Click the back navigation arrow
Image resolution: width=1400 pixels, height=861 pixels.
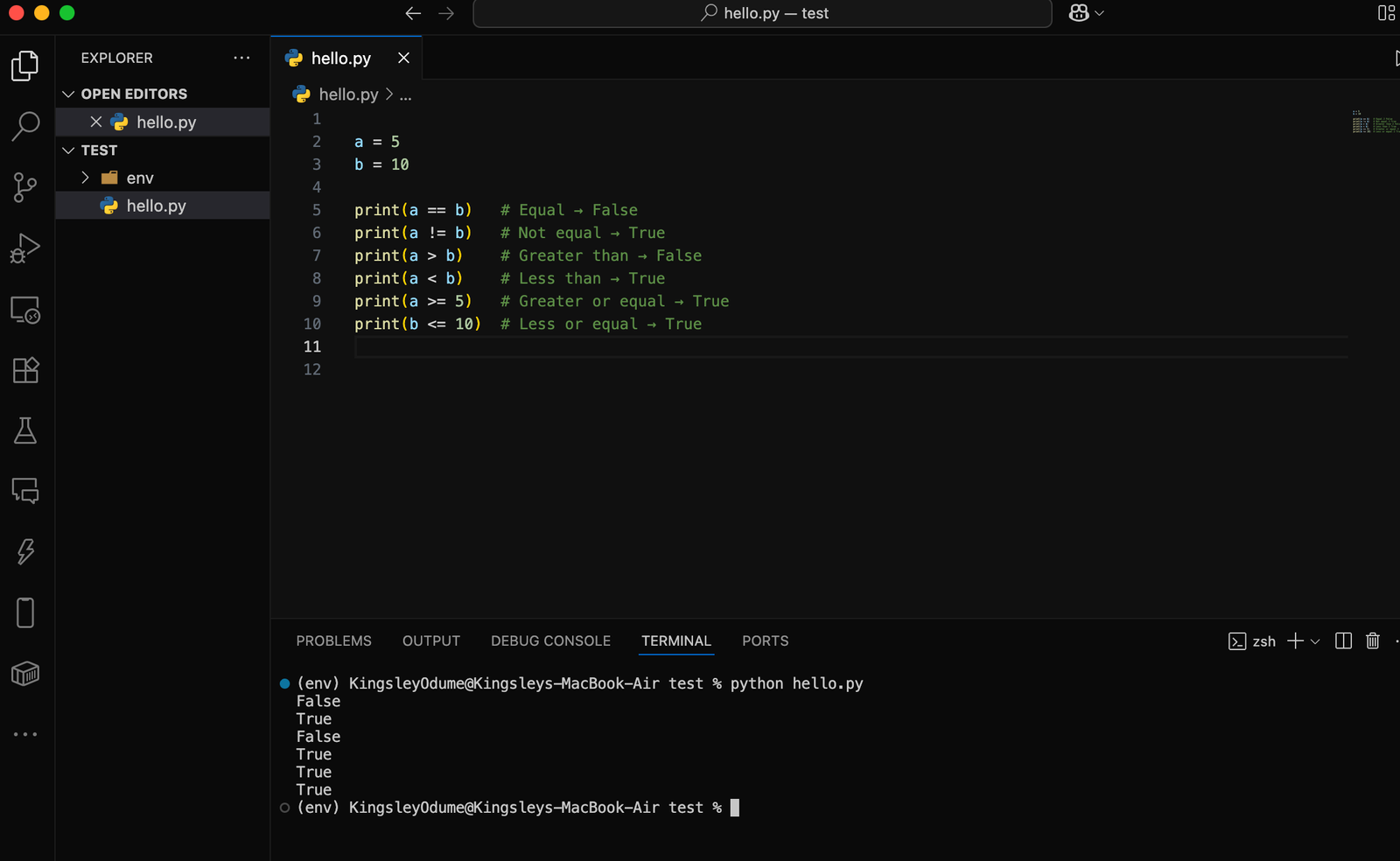(x=412, y=13)
